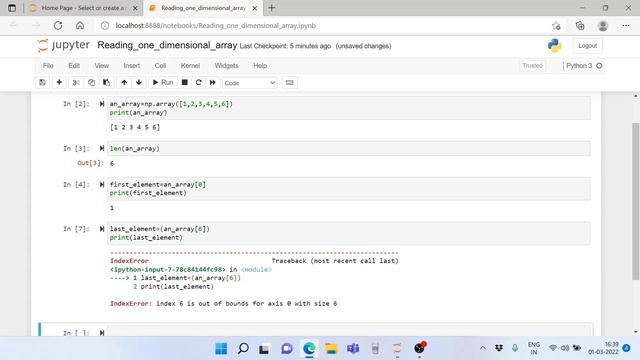Open browser settings and more menu
The image size is (640, 360).
(x=626, y=26)
